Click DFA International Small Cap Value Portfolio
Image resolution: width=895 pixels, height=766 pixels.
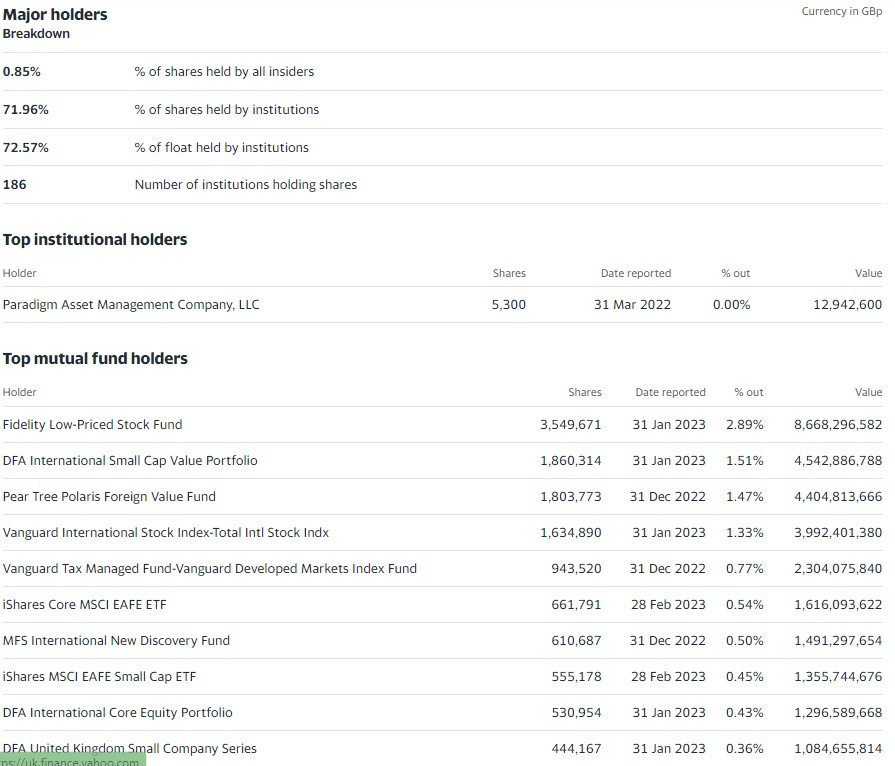130,461
